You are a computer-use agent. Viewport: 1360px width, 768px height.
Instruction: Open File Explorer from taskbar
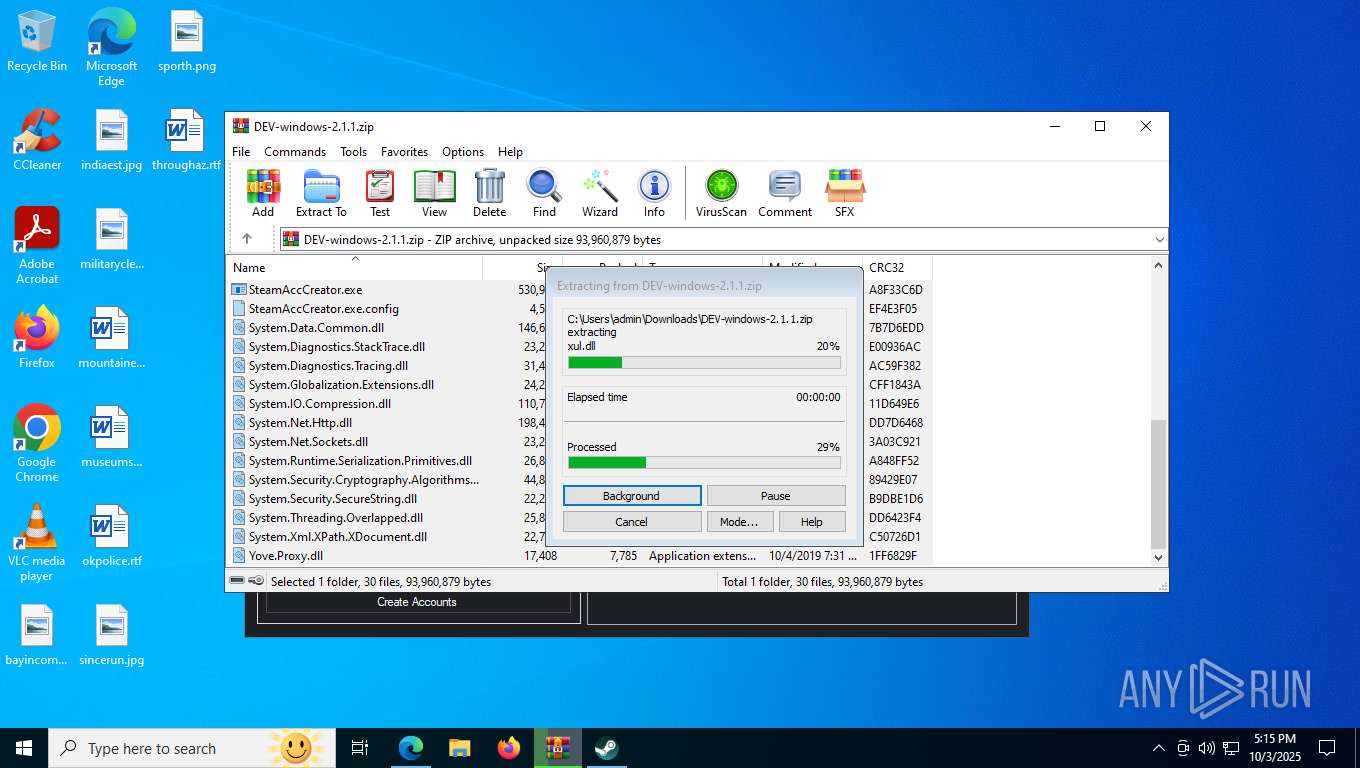pos(460,748)
